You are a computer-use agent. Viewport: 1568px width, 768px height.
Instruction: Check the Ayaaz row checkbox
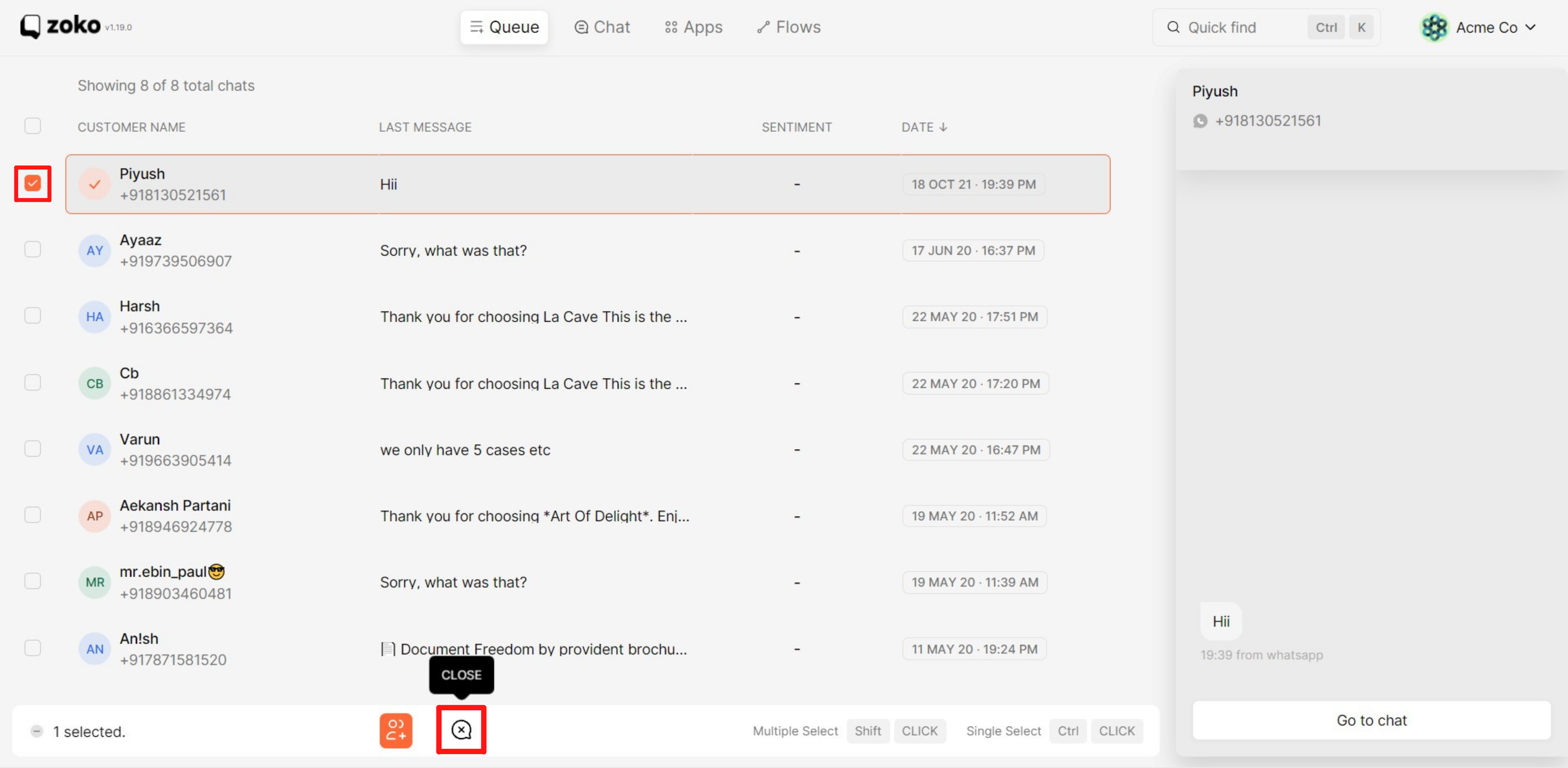[33, 249]
